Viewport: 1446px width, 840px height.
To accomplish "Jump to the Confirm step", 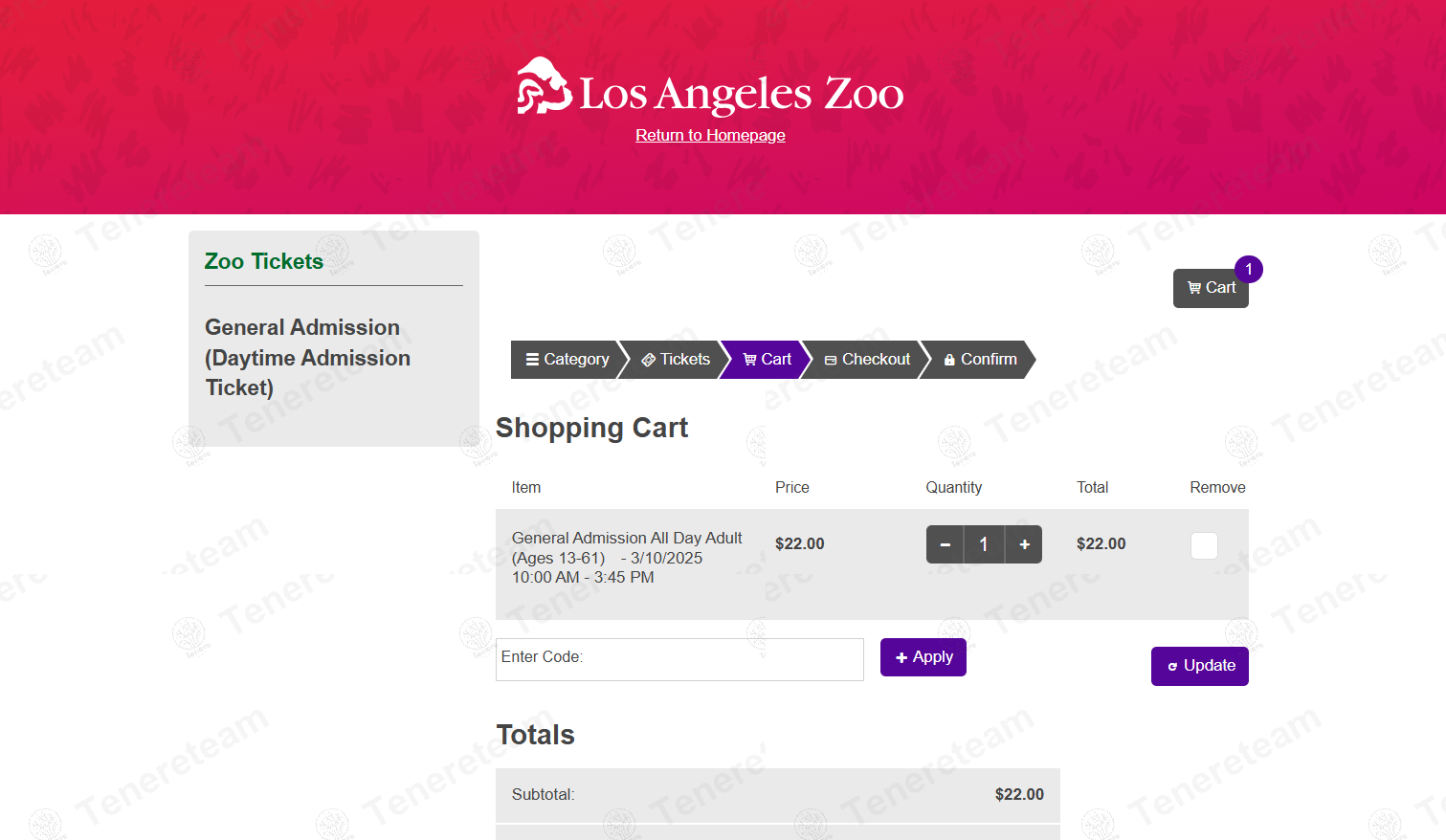I will pyautogui.click(x=980, y=360).
